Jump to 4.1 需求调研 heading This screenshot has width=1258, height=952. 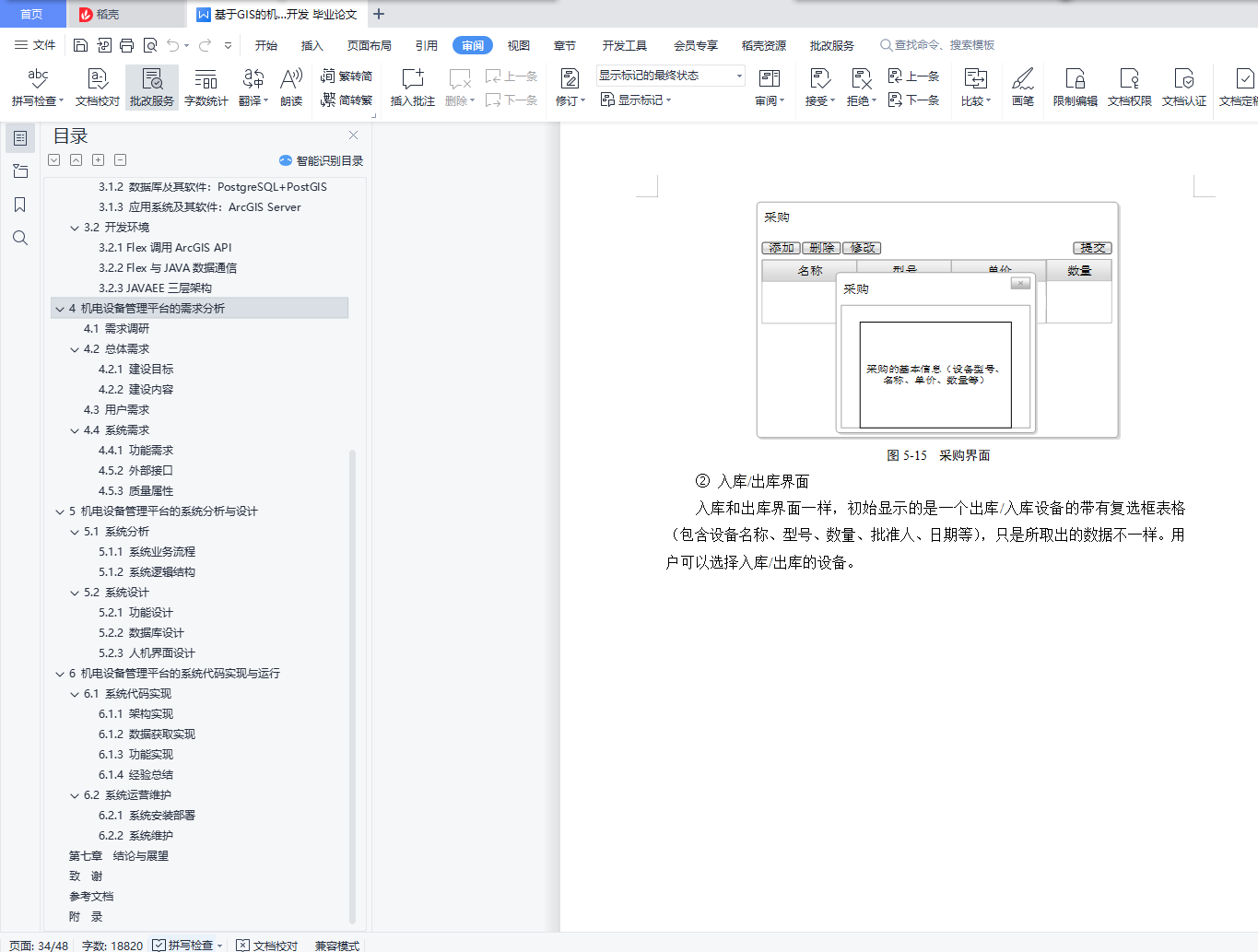(x=116, y=329)
